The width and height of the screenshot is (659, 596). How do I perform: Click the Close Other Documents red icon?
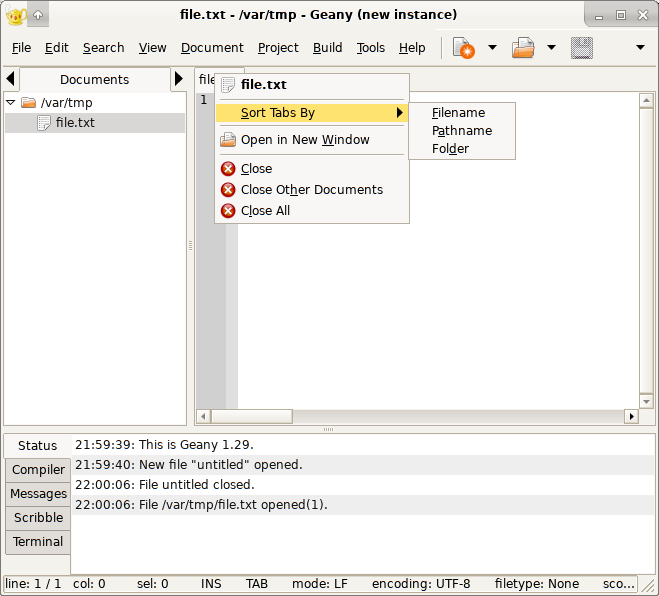(228, 190)
